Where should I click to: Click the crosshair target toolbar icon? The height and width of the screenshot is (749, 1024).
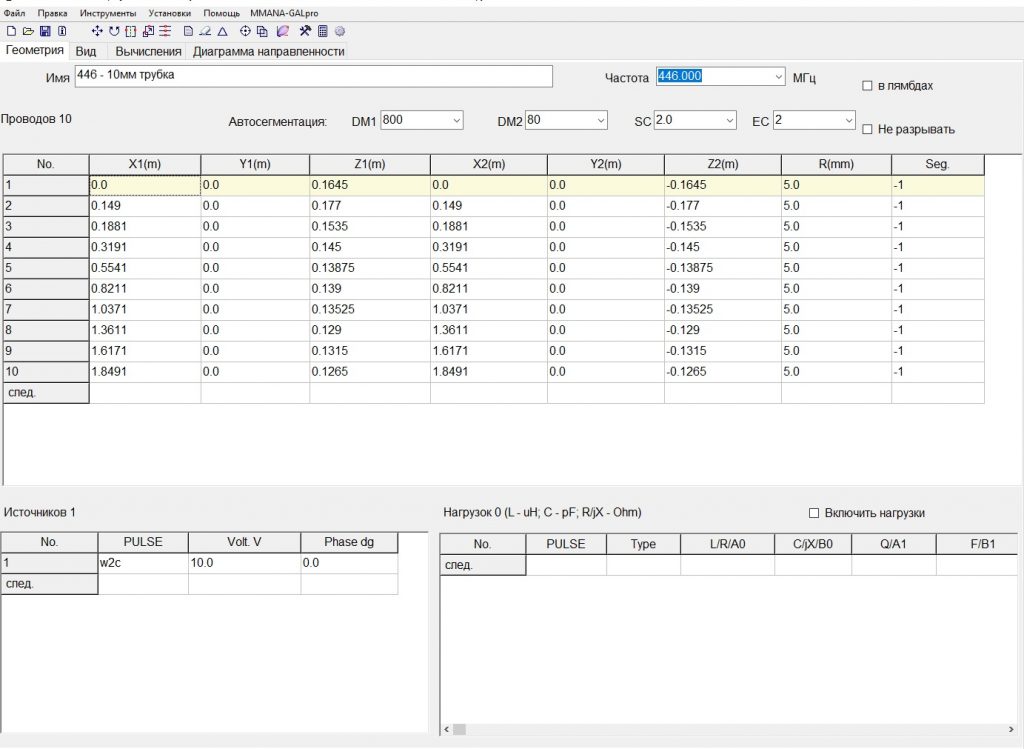click(246, 32)
